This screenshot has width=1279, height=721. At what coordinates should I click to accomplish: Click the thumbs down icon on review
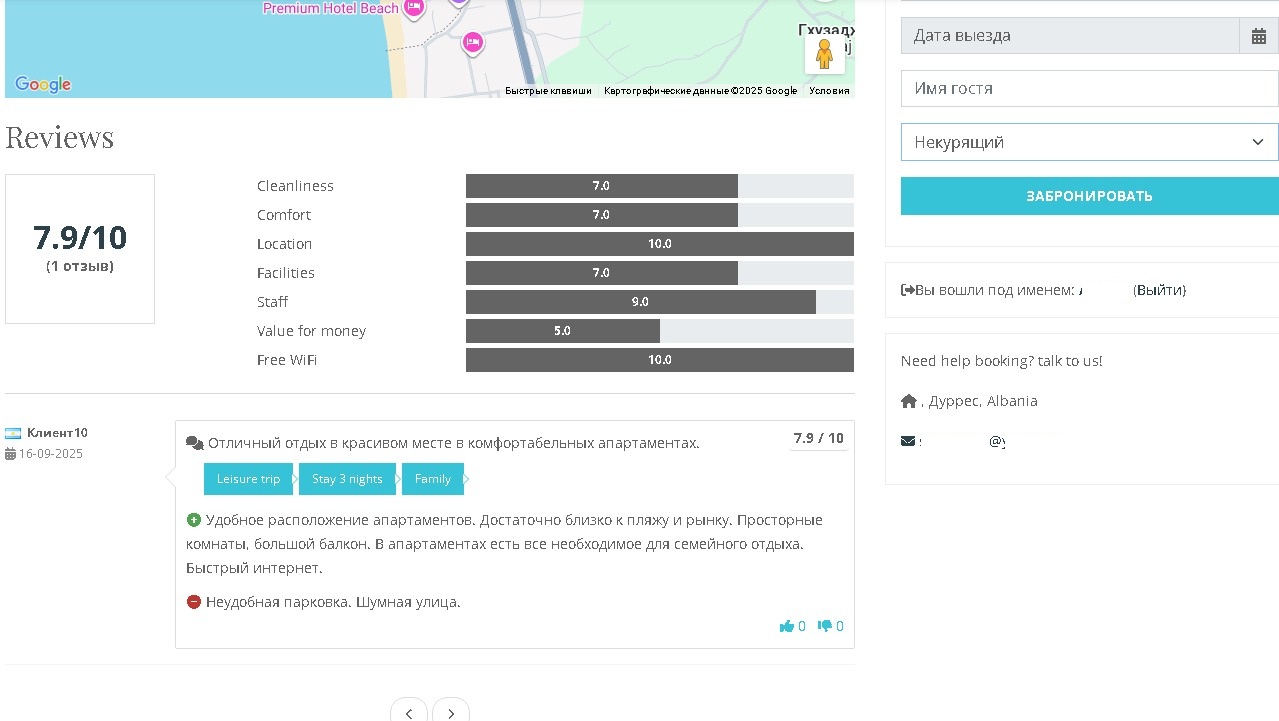[x=825, y=626]
